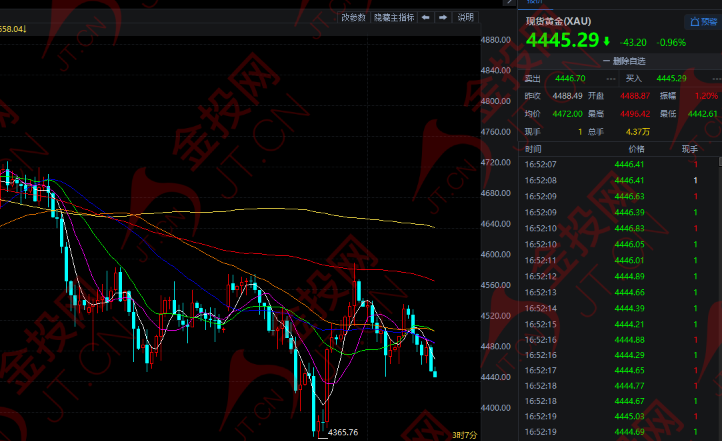Click the chart low label 4365.76
Image resolution: width=722 pixels, height=441 pixels.
(343, 432)
